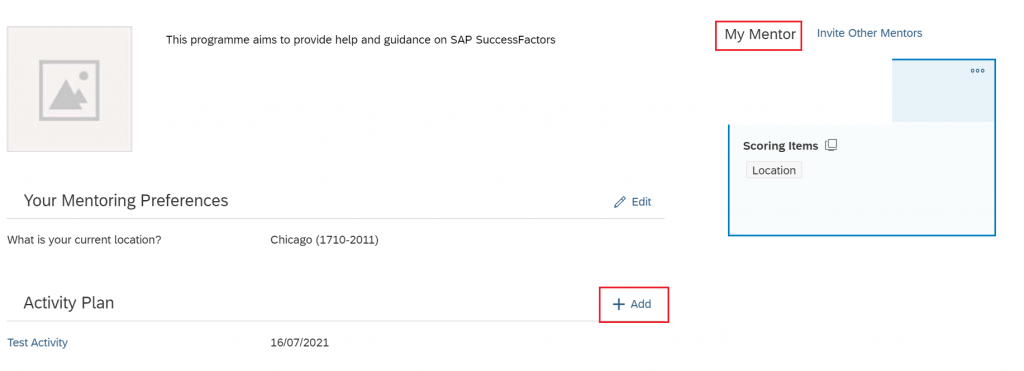Click the Scoring Items label
1024x371 pixels.
click(x=780, y=146)
